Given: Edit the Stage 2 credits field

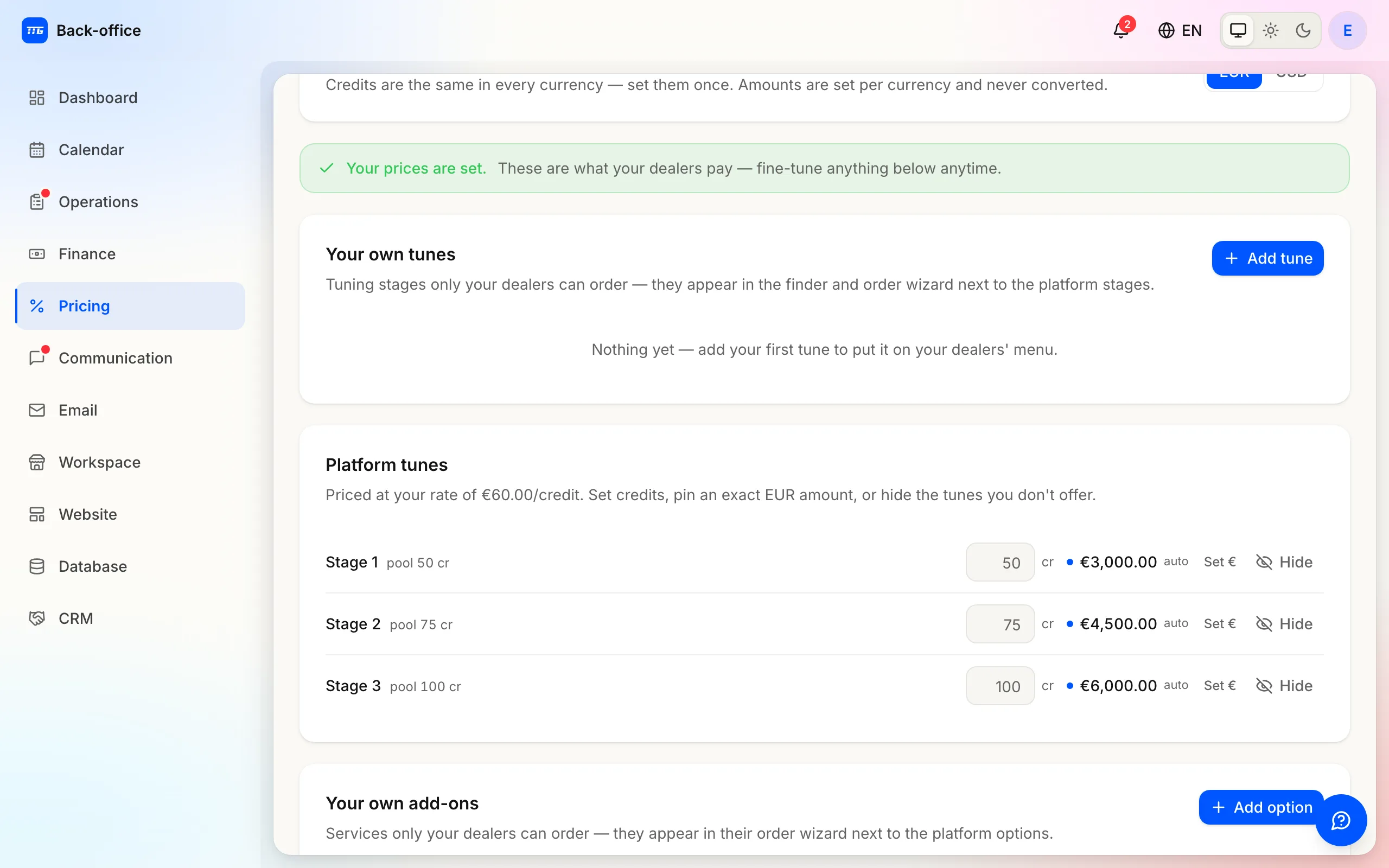Looking at the screenshot, I should point(1000,624).
